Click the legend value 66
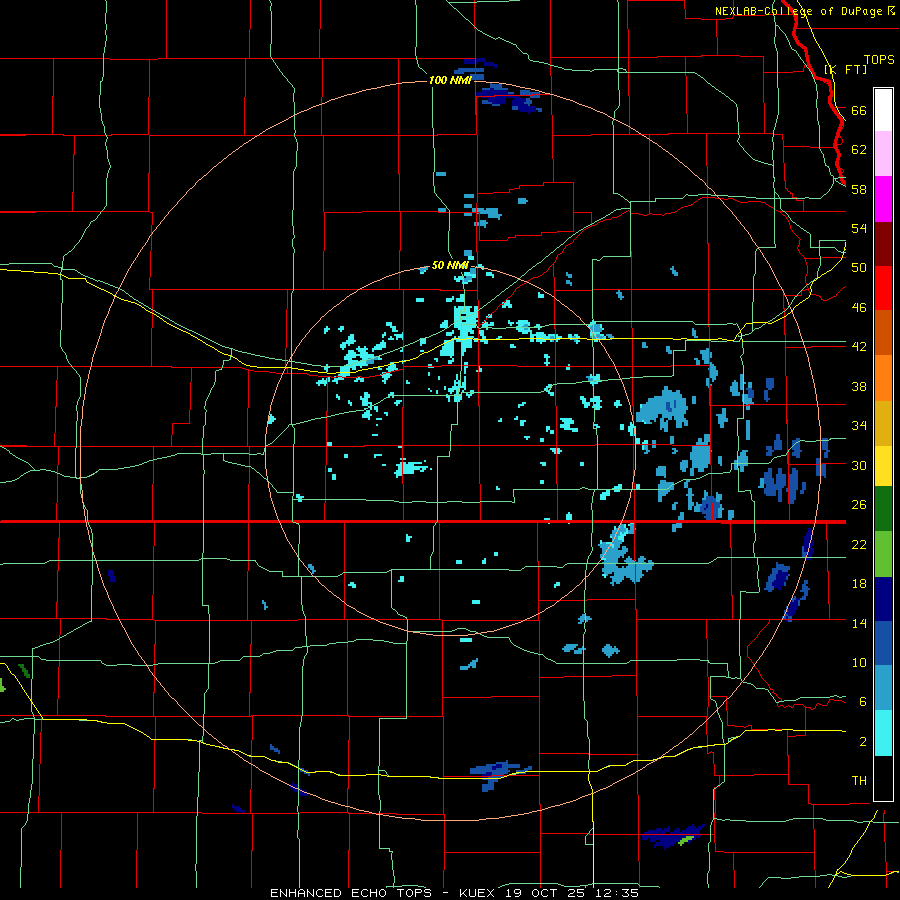This screenshot has width=900, height=900. click(859, 110)
